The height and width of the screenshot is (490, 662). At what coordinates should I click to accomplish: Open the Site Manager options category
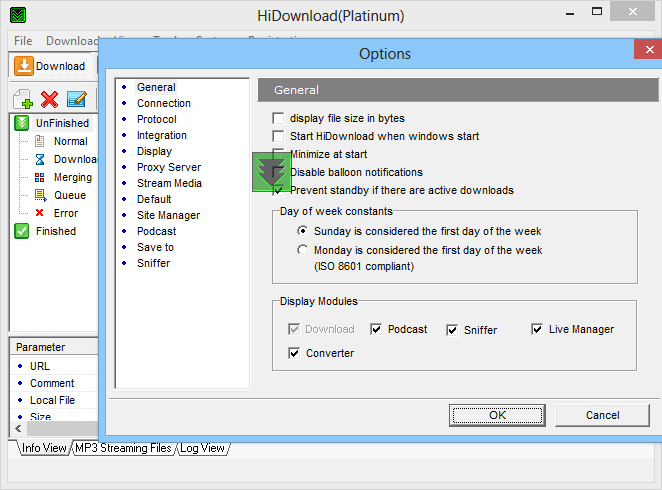point(168,215)
